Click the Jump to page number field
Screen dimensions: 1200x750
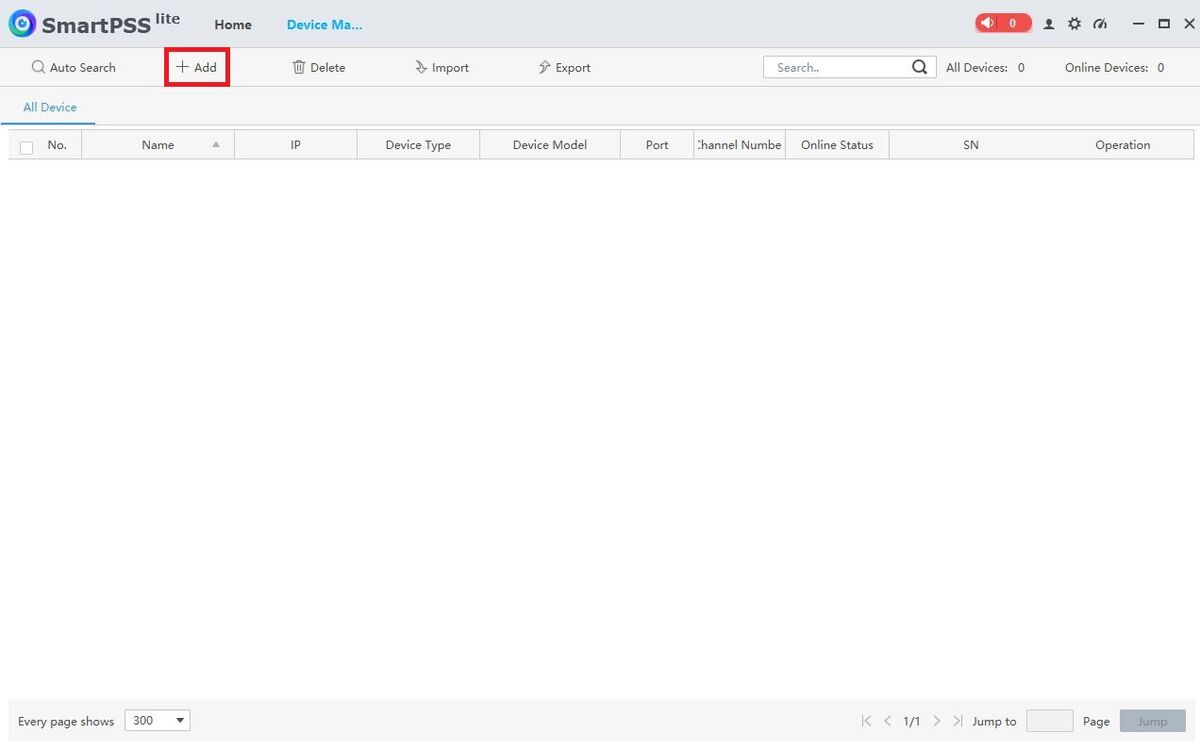(x=1050, y=721)
